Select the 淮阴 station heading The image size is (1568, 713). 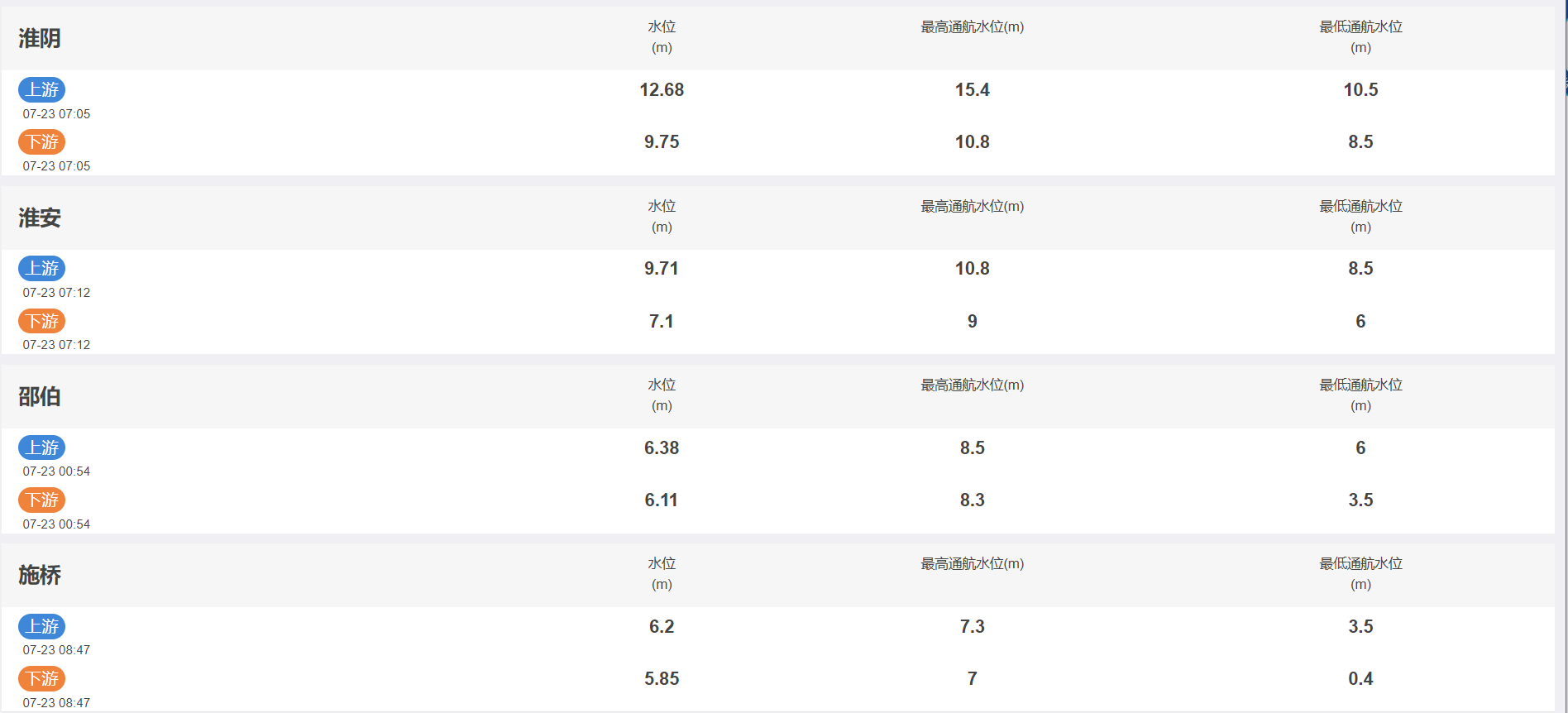pos(40,38)
